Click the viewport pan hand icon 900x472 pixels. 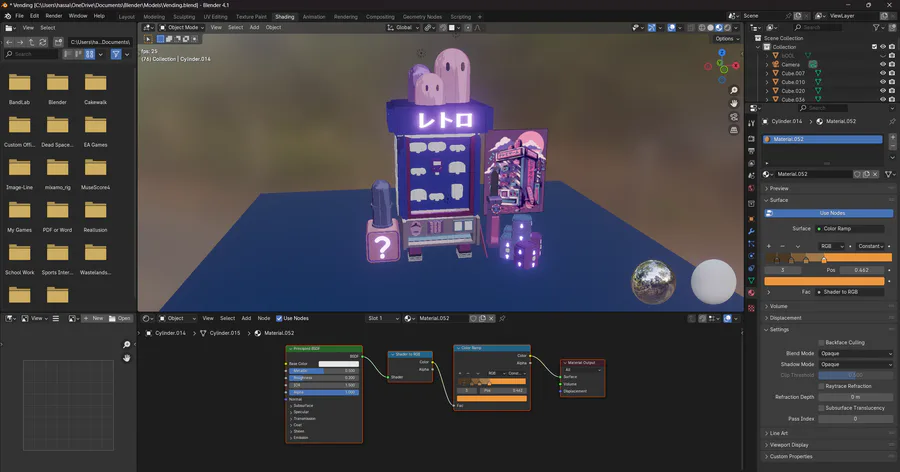pos(734,104)
